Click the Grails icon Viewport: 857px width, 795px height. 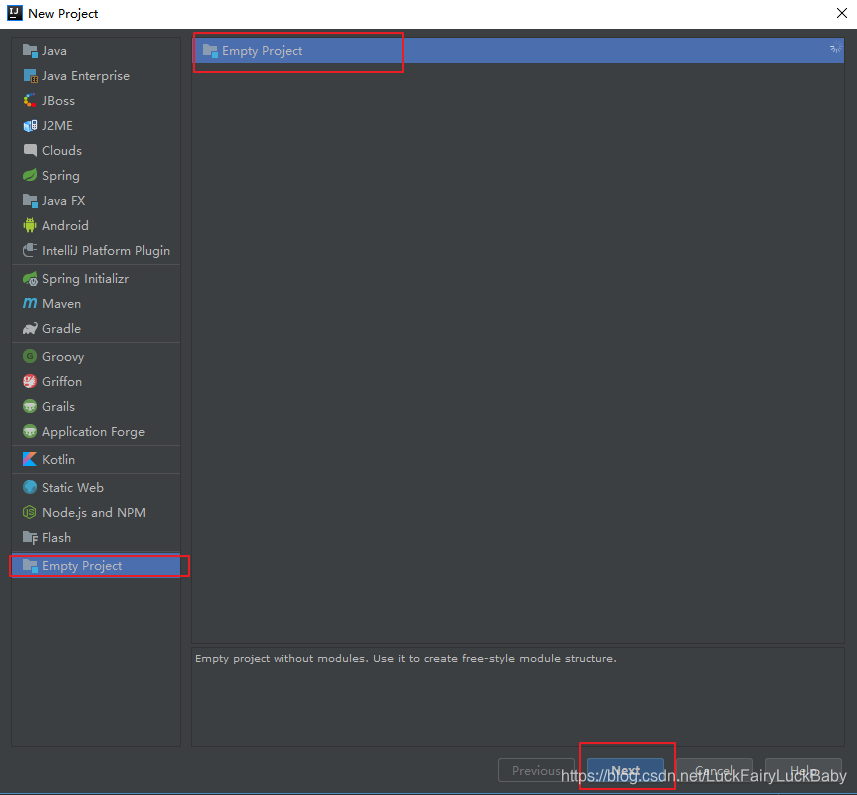coord(30,407)
